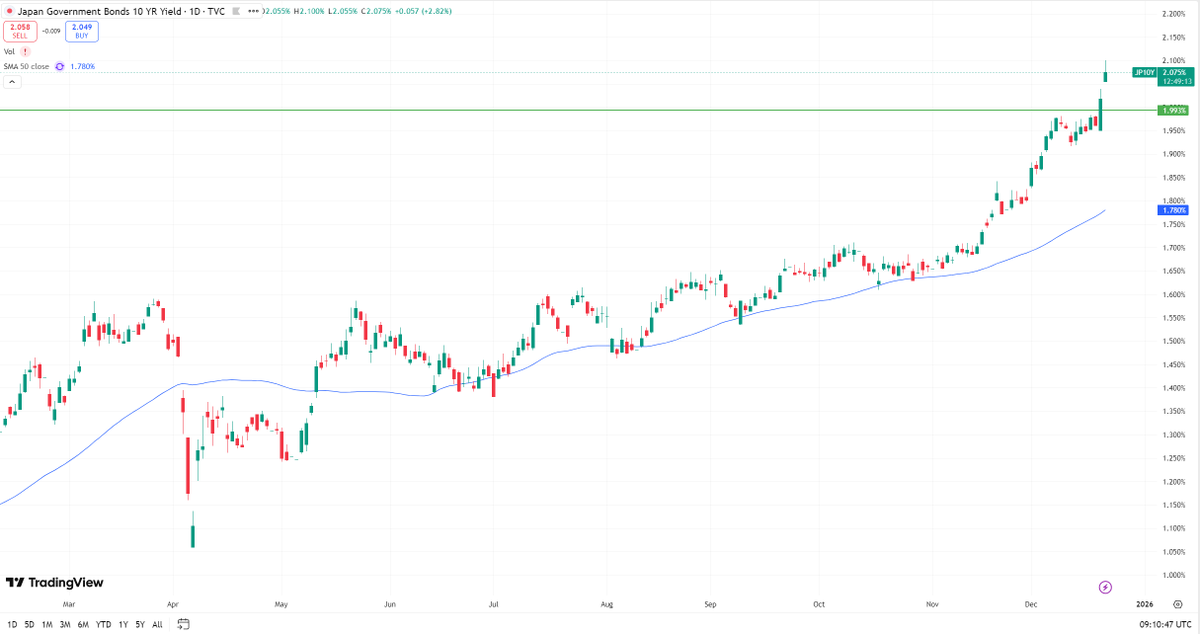Click the 2.200% price axis label

pyautogui.click(x=1172, y=14)
